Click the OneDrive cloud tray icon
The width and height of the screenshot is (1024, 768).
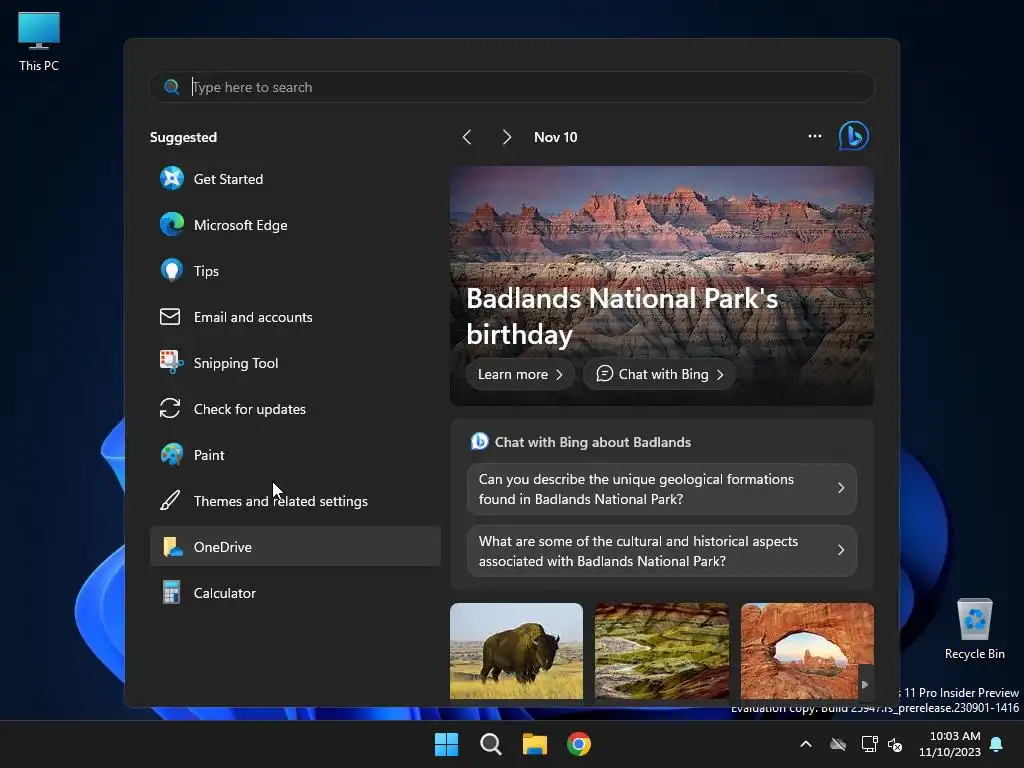[x=838, y=744]
